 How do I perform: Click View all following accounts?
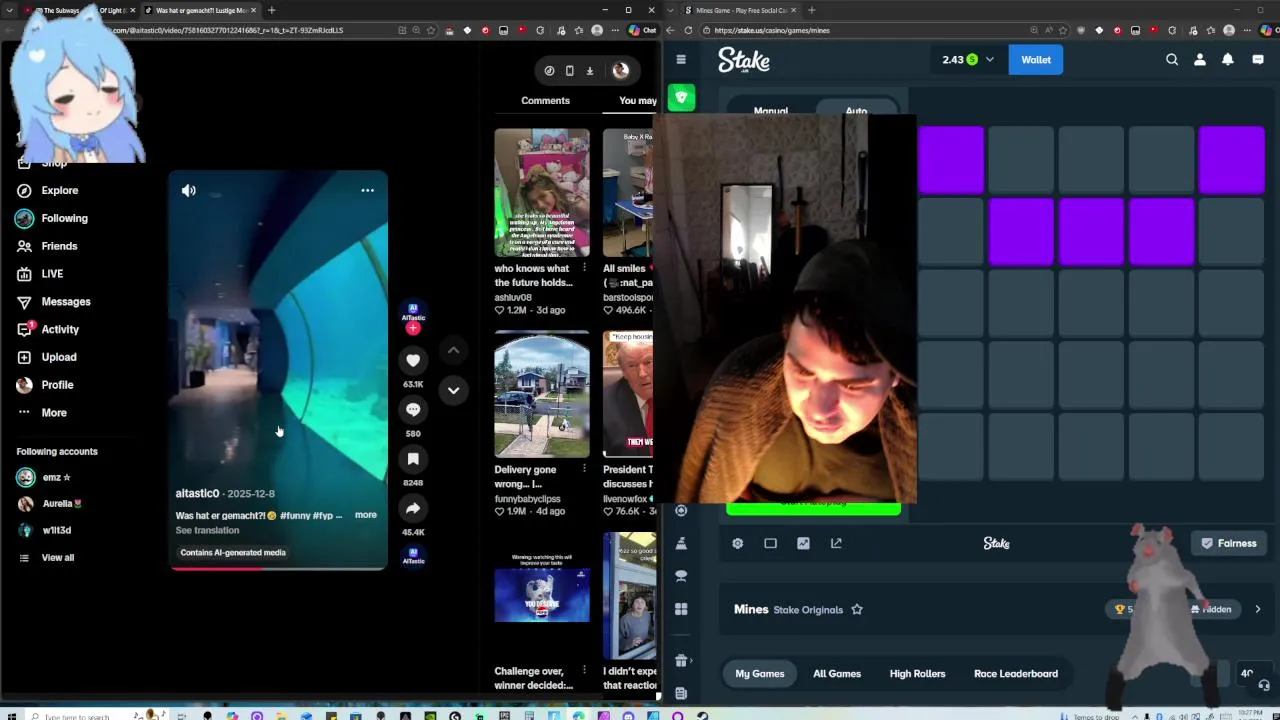coord(58,557)
